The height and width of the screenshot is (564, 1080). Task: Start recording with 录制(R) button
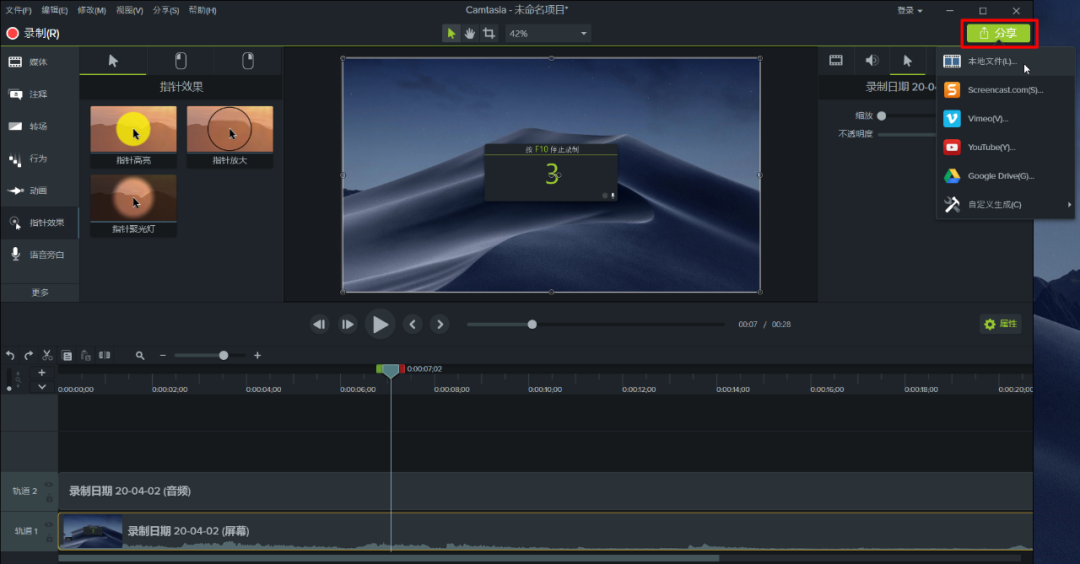[x=33, y=33]
